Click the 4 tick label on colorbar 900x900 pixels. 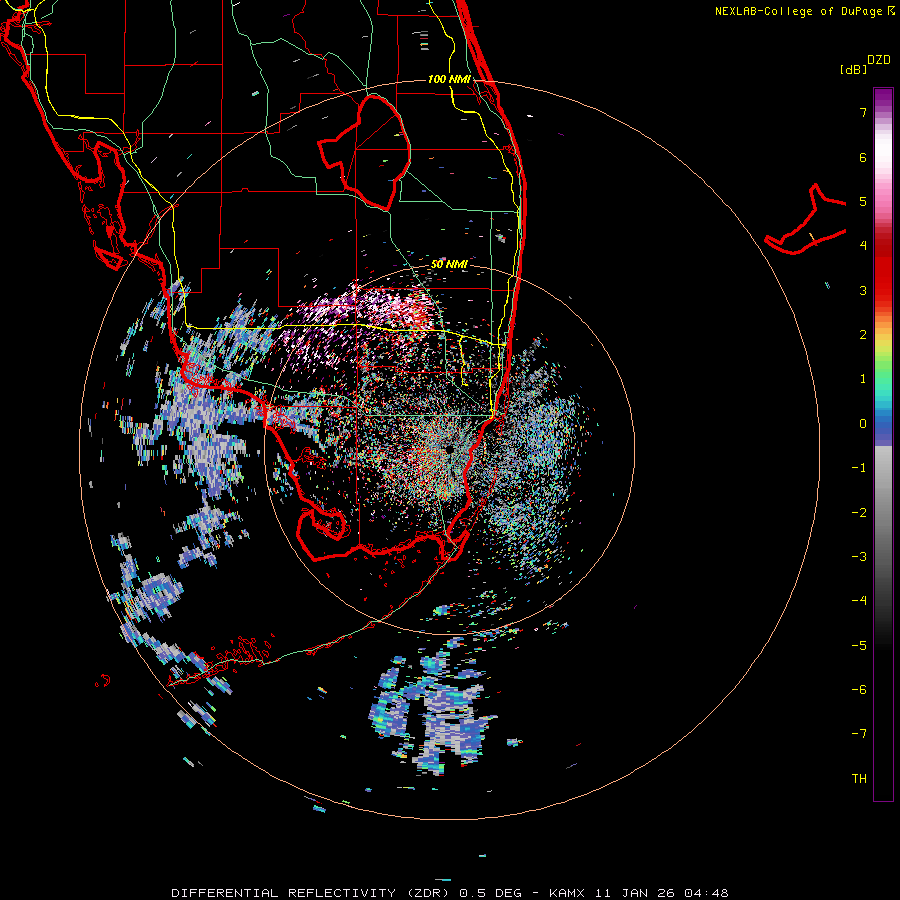pyautogui.click(x=863, y=246)
